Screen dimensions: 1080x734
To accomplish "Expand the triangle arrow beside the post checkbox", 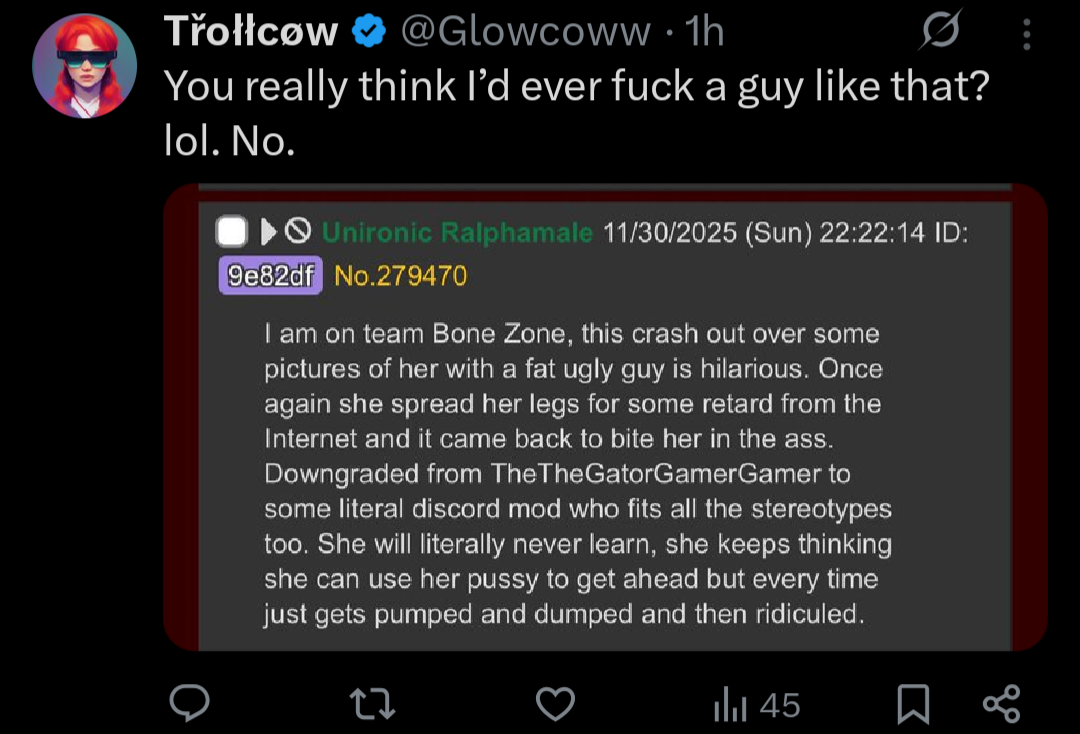I will click(268, 233).
